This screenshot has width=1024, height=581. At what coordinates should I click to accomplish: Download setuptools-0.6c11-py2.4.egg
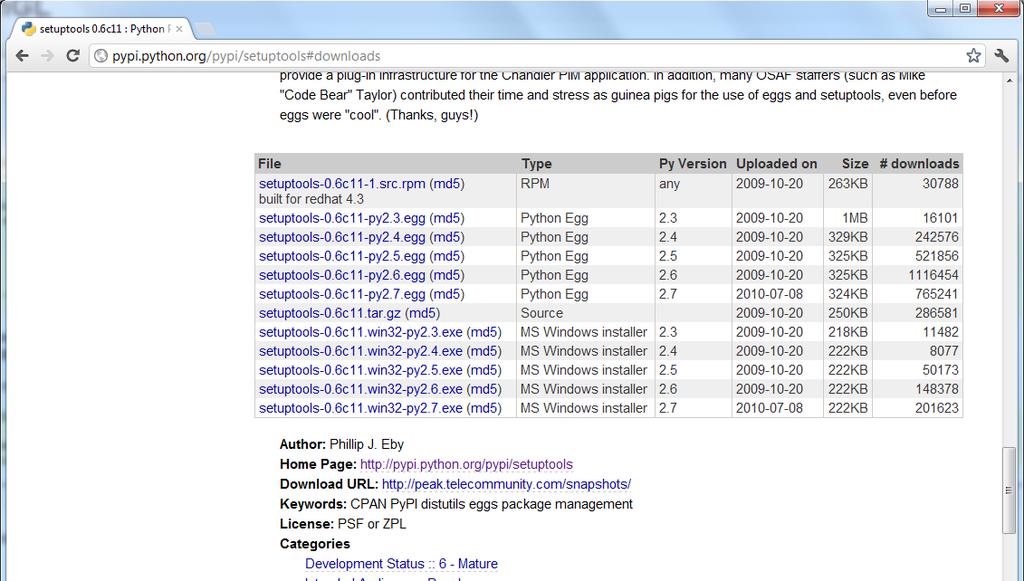click(x=342, y=237)
